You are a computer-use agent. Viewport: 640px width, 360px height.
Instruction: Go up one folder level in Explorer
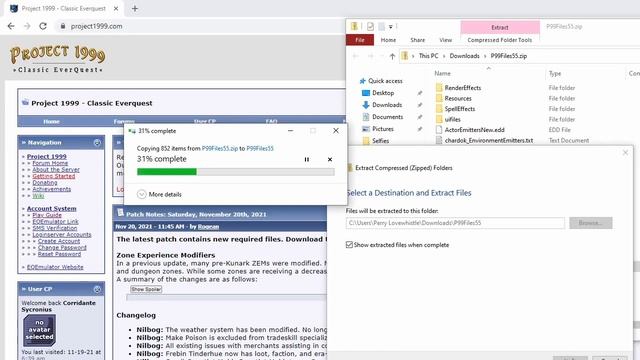click(392, 56)
